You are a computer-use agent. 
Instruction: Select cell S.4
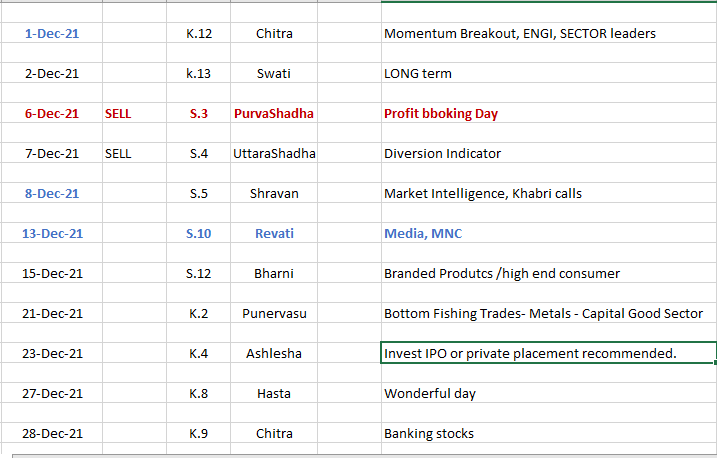(x=198, y=154)
